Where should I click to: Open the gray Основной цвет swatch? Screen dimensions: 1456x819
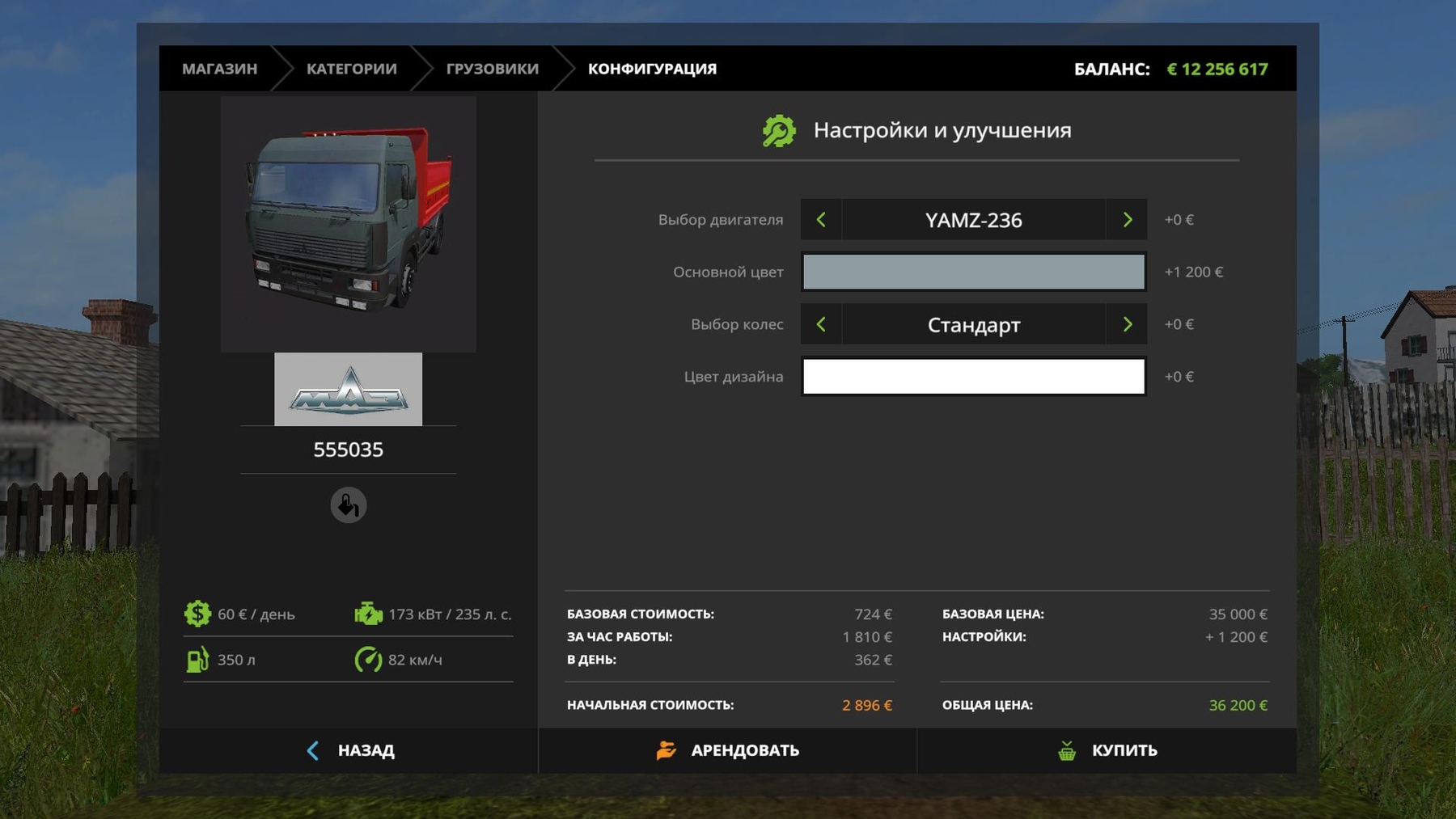pyautogui.click(x=973, y=272)
